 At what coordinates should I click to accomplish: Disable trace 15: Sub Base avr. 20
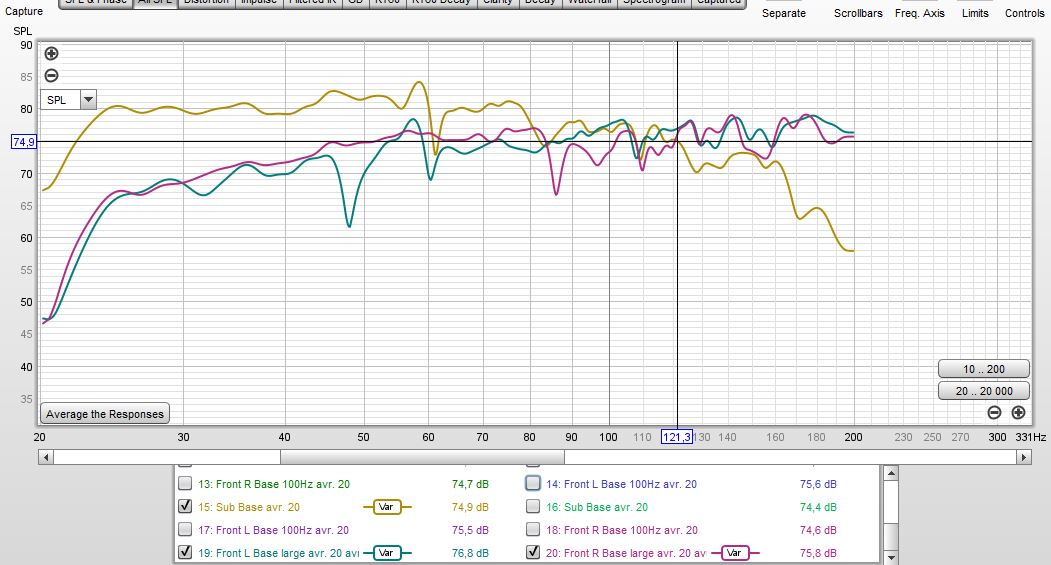pyautogui.click(x=185, y=506)
